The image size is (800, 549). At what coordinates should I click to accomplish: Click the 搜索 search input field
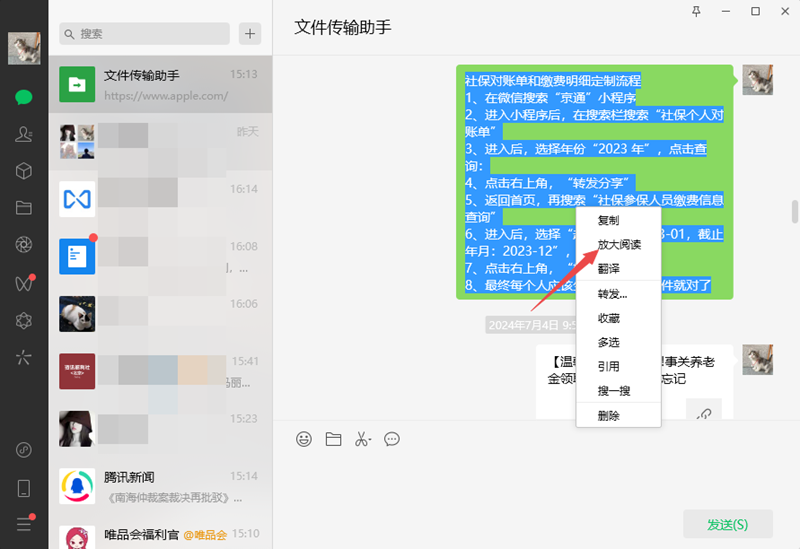(145, 33)
